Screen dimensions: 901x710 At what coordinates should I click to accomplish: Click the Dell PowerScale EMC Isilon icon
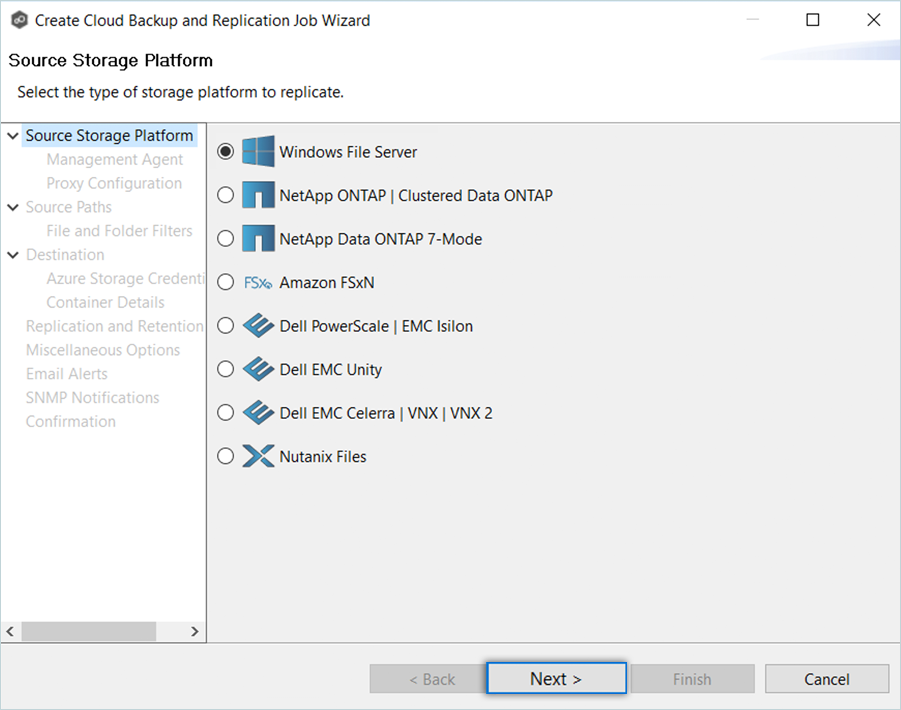258,326
